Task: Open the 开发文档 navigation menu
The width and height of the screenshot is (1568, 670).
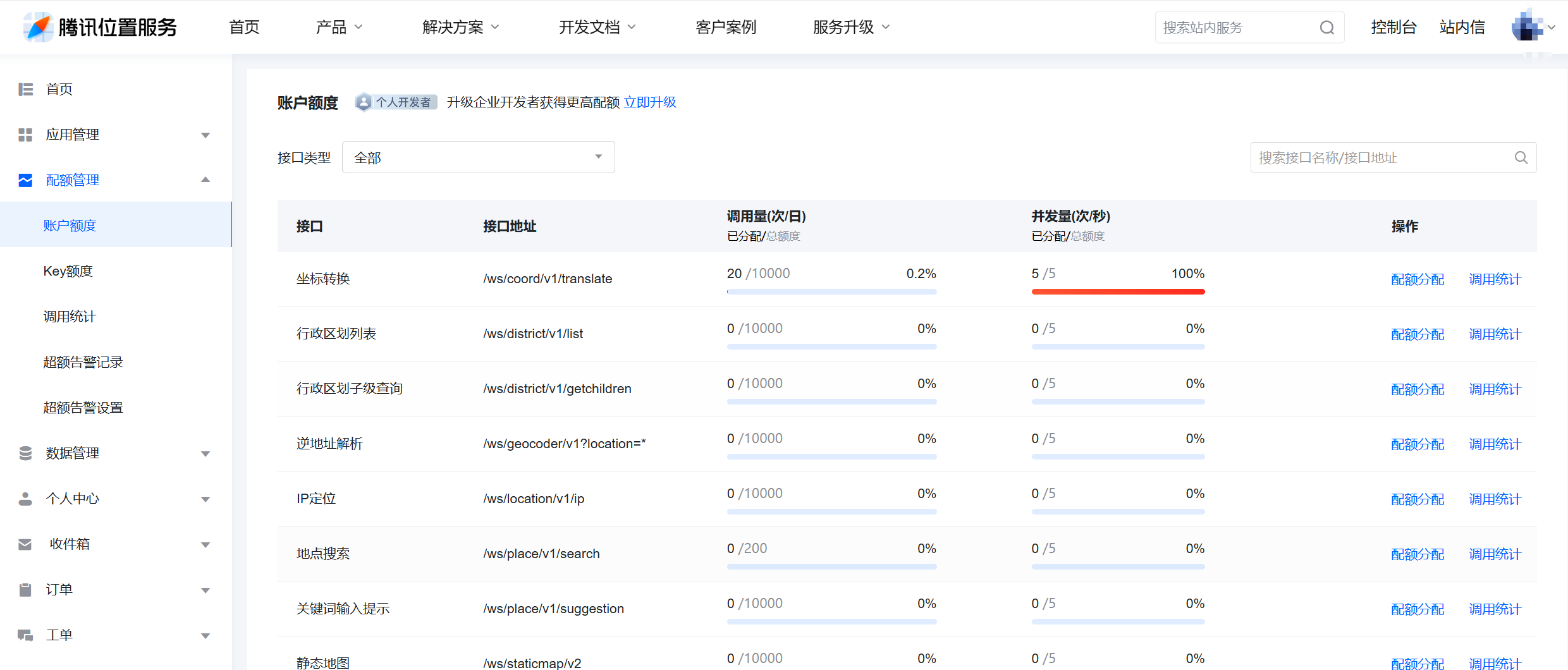Action: click(x=597, y=27)
